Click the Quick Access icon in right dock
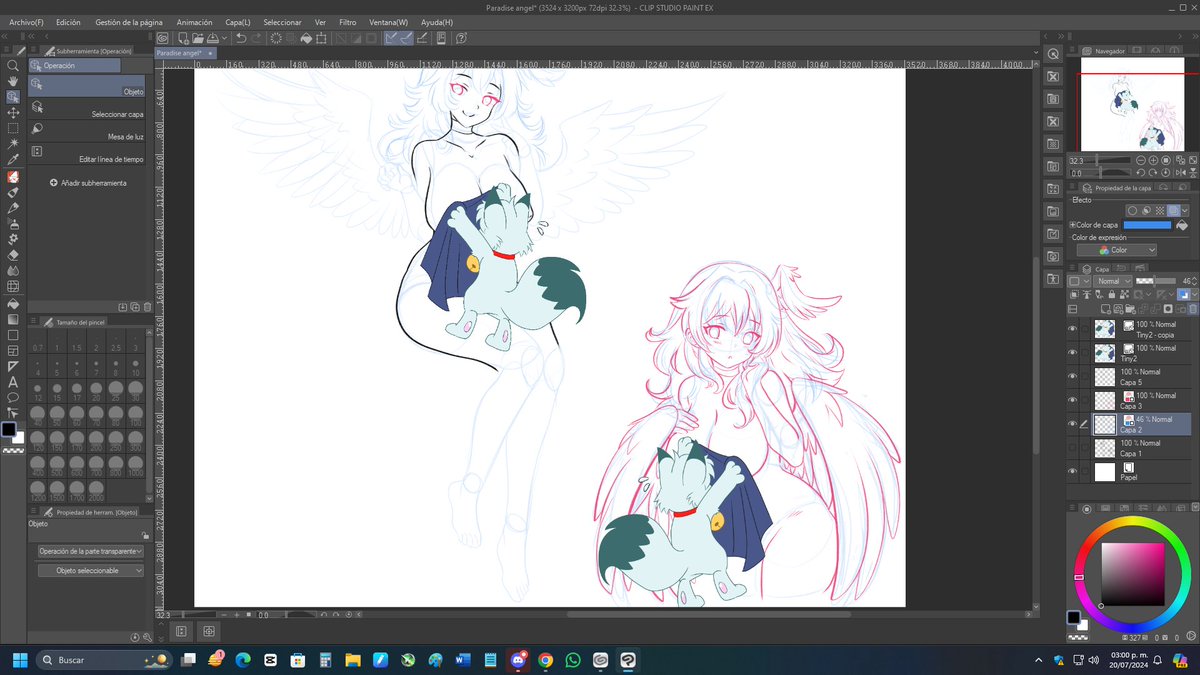Viewport: 1200px width, 675px height. (1053, 54)
